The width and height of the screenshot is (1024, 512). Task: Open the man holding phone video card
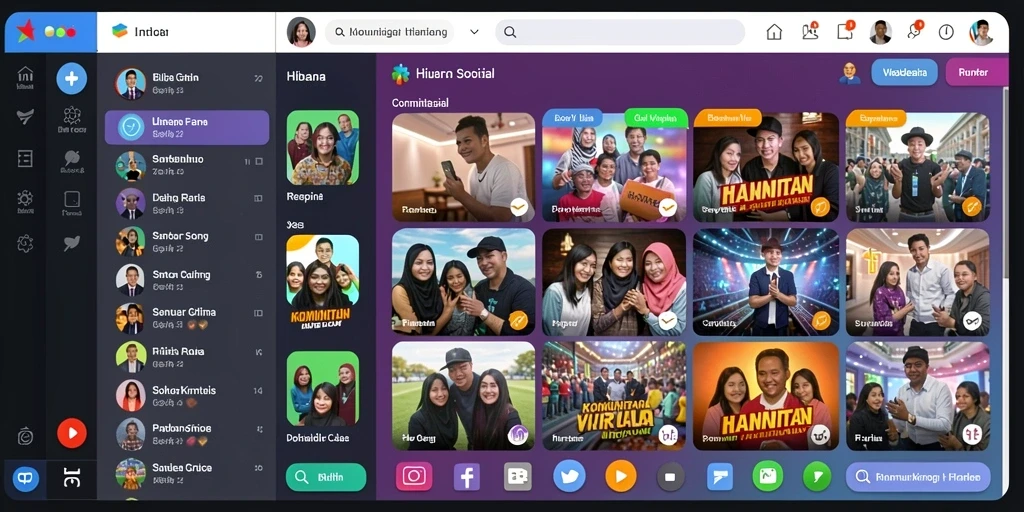point(463,168)
